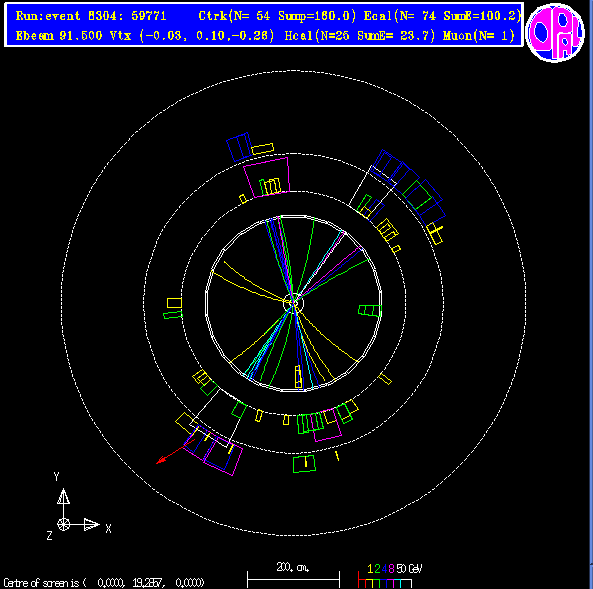The width and height of the screenshot is (593, 589).
Task: Click the Hcal SumE= 23.7 header text
Action: [360, 36]
